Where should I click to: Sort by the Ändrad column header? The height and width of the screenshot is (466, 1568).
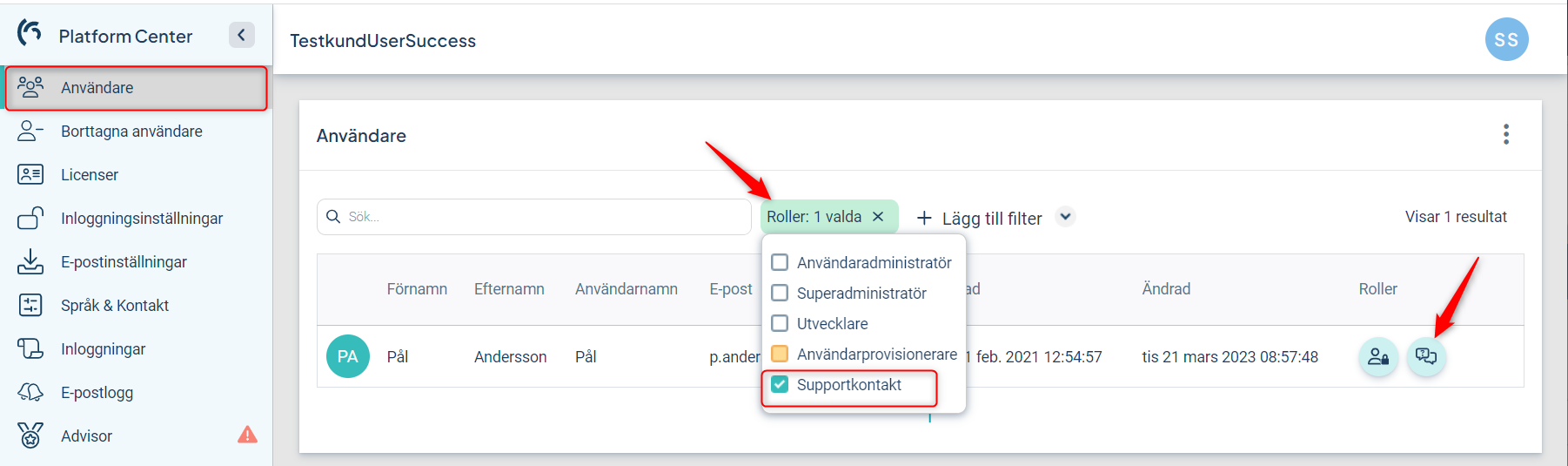pyautogui.click(x=1166, y=289)
